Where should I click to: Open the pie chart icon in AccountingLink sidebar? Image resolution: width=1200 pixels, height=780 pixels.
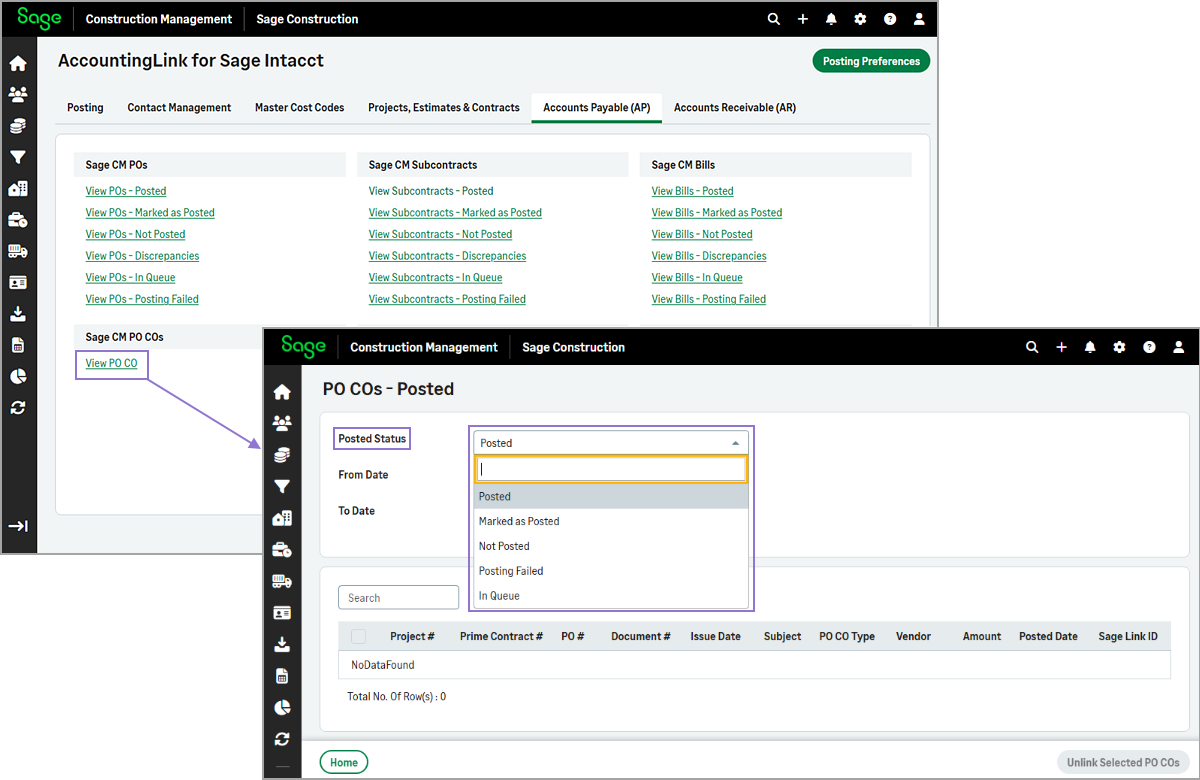tap(18, 376)
